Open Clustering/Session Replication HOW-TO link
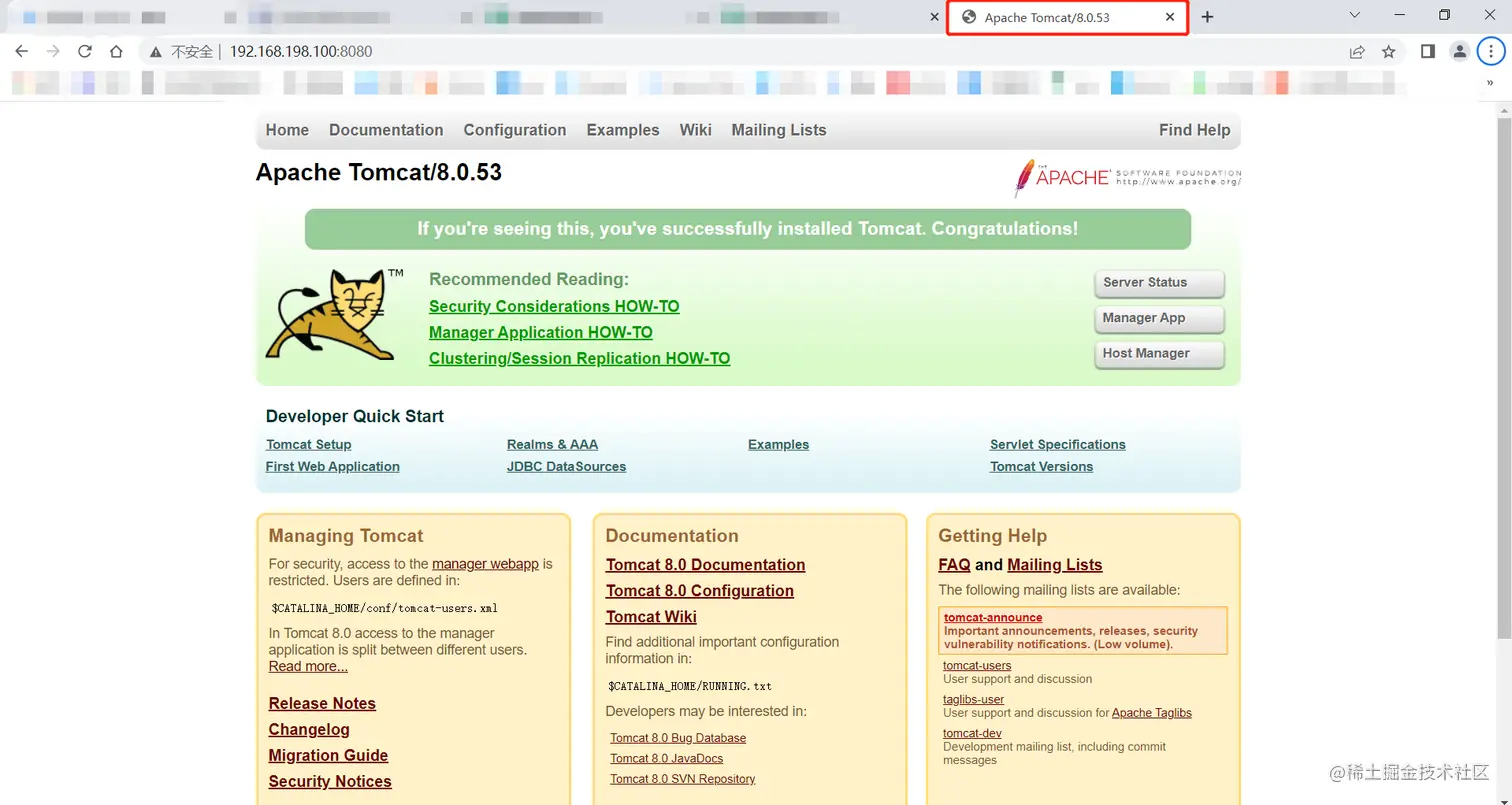Screen dimensions: 1512x805 pyautogui.click(x=580, y=358)
